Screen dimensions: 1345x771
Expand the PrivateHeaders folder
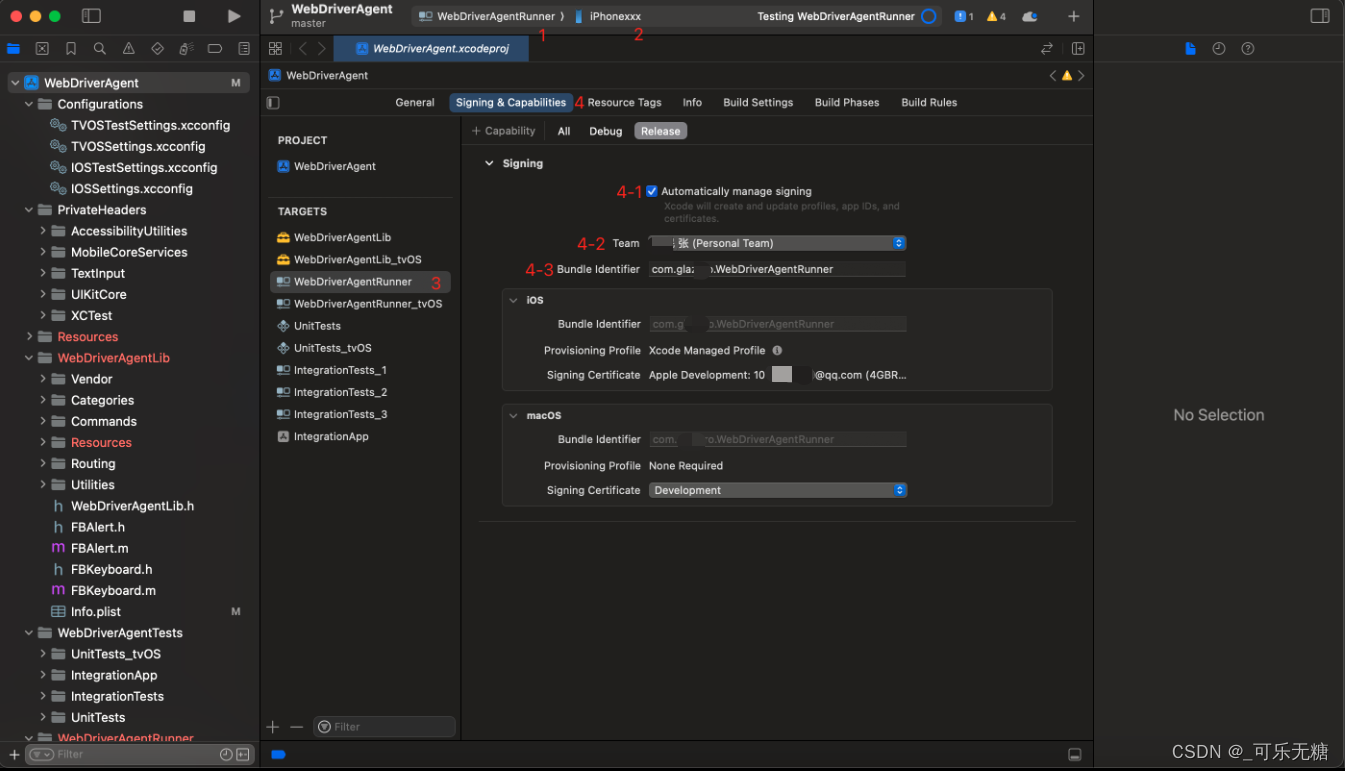(x=30, y=210)
